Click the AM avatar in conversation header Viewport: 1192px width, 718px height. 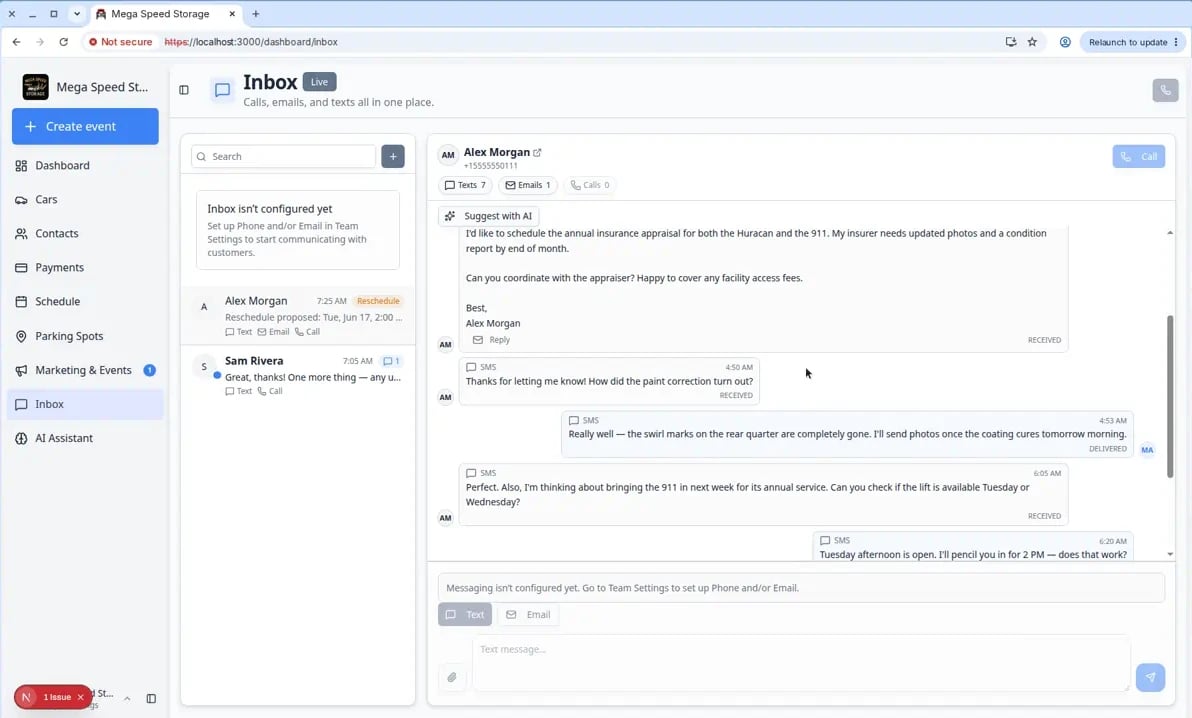point(448,155)
